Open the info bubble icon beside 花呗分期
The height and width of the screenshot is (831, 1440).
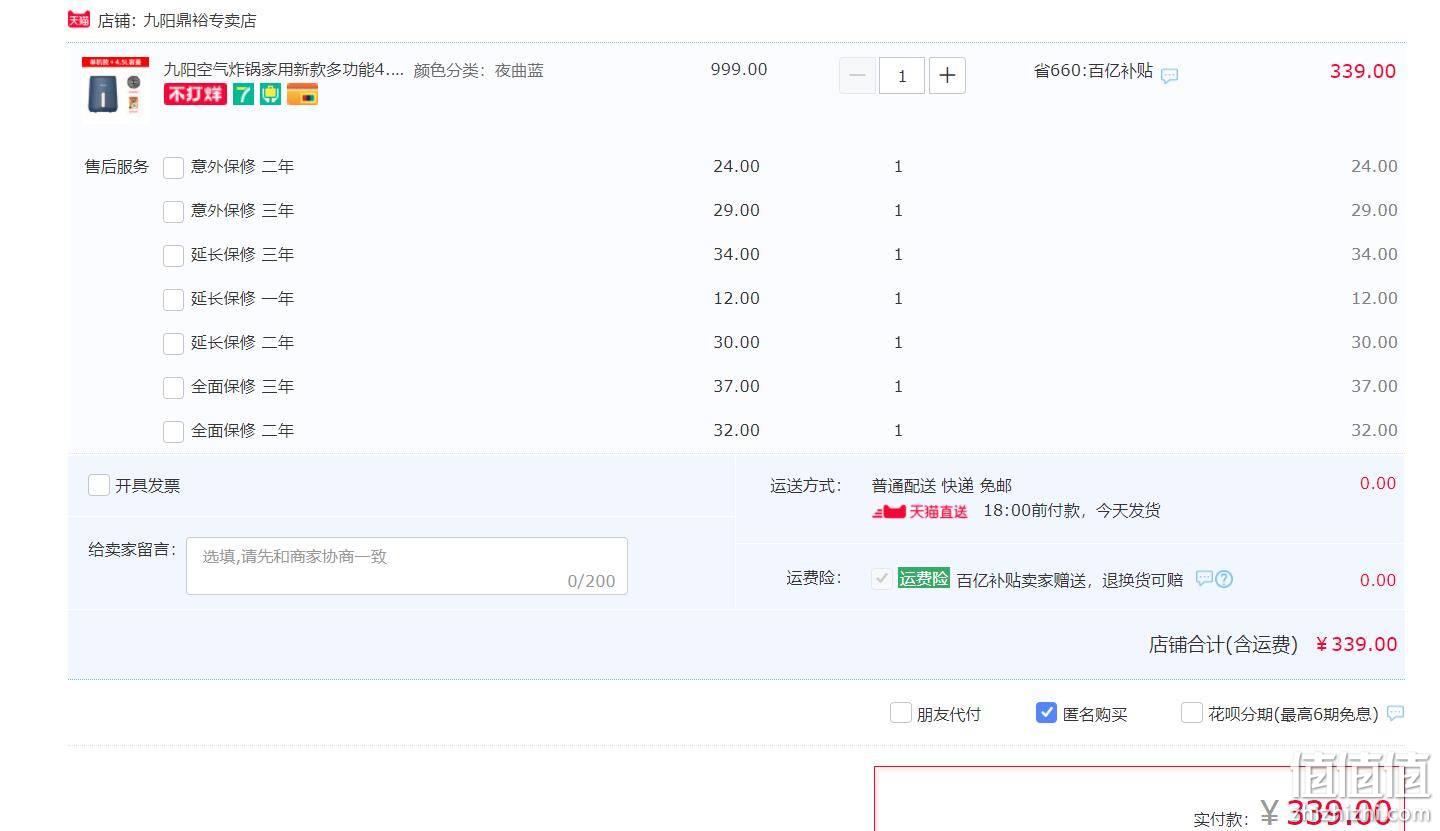pyautogui.click(x=1396, y=713)
